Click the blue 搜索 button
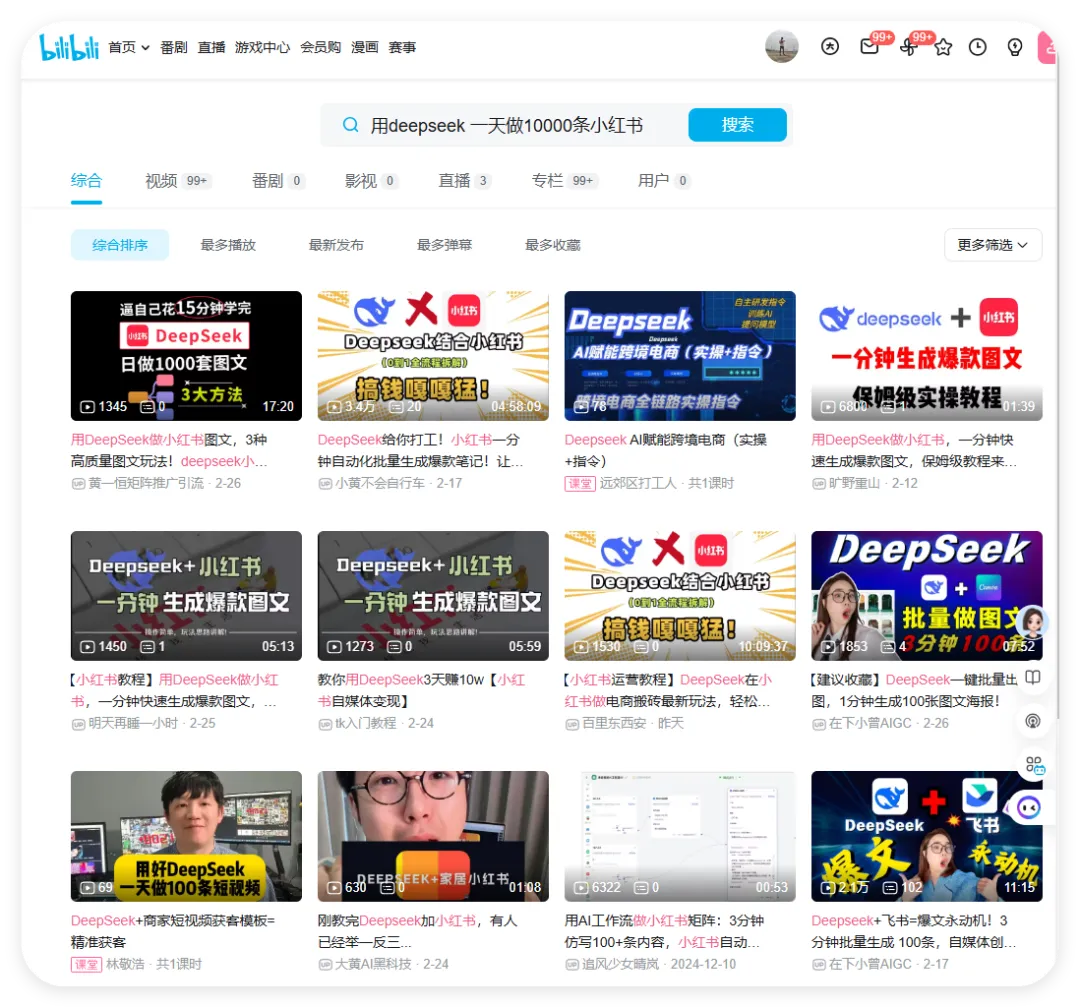 (737, 125)
